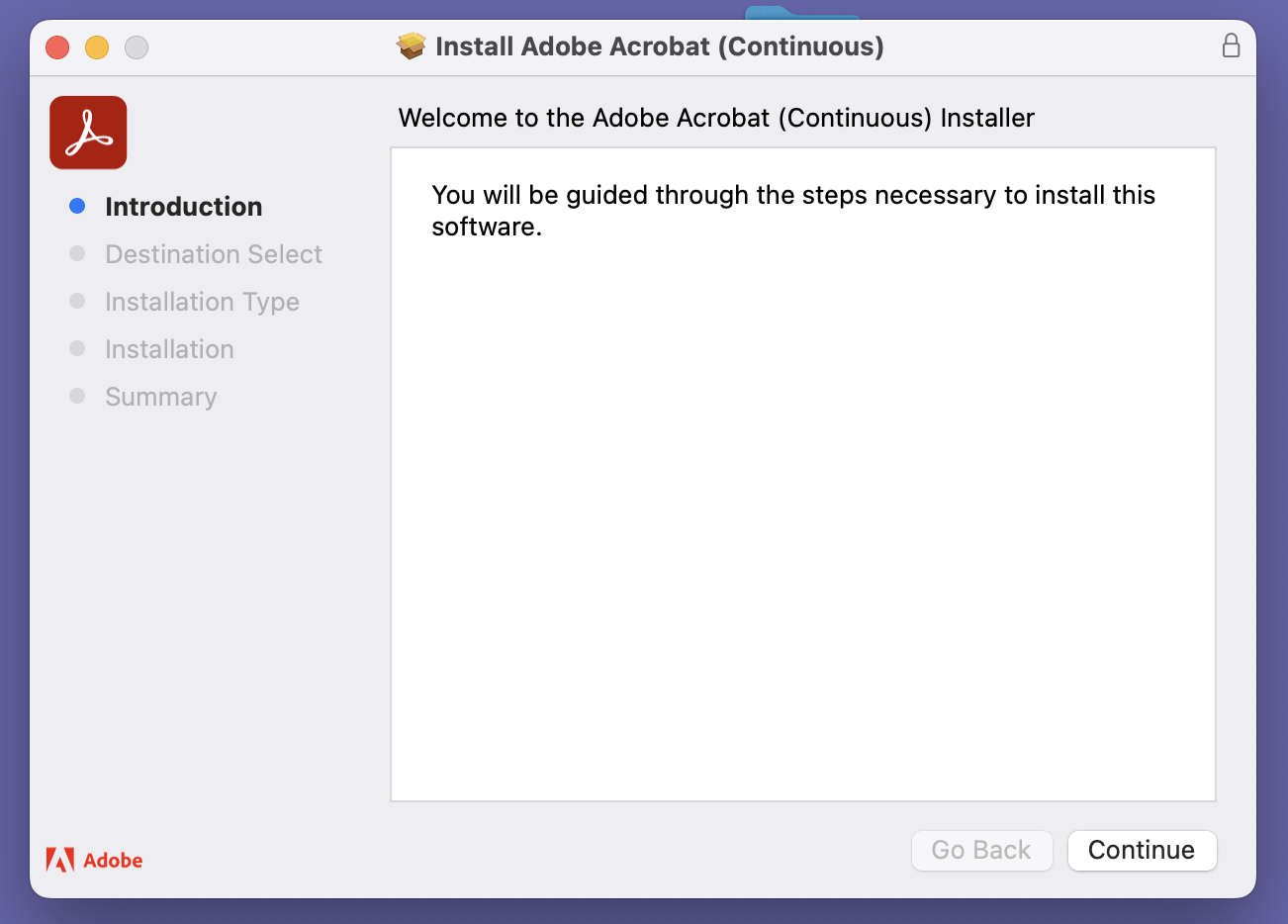Click the Installation Type step bullet
Screen dimensions: 1288x924
point(77,301)
